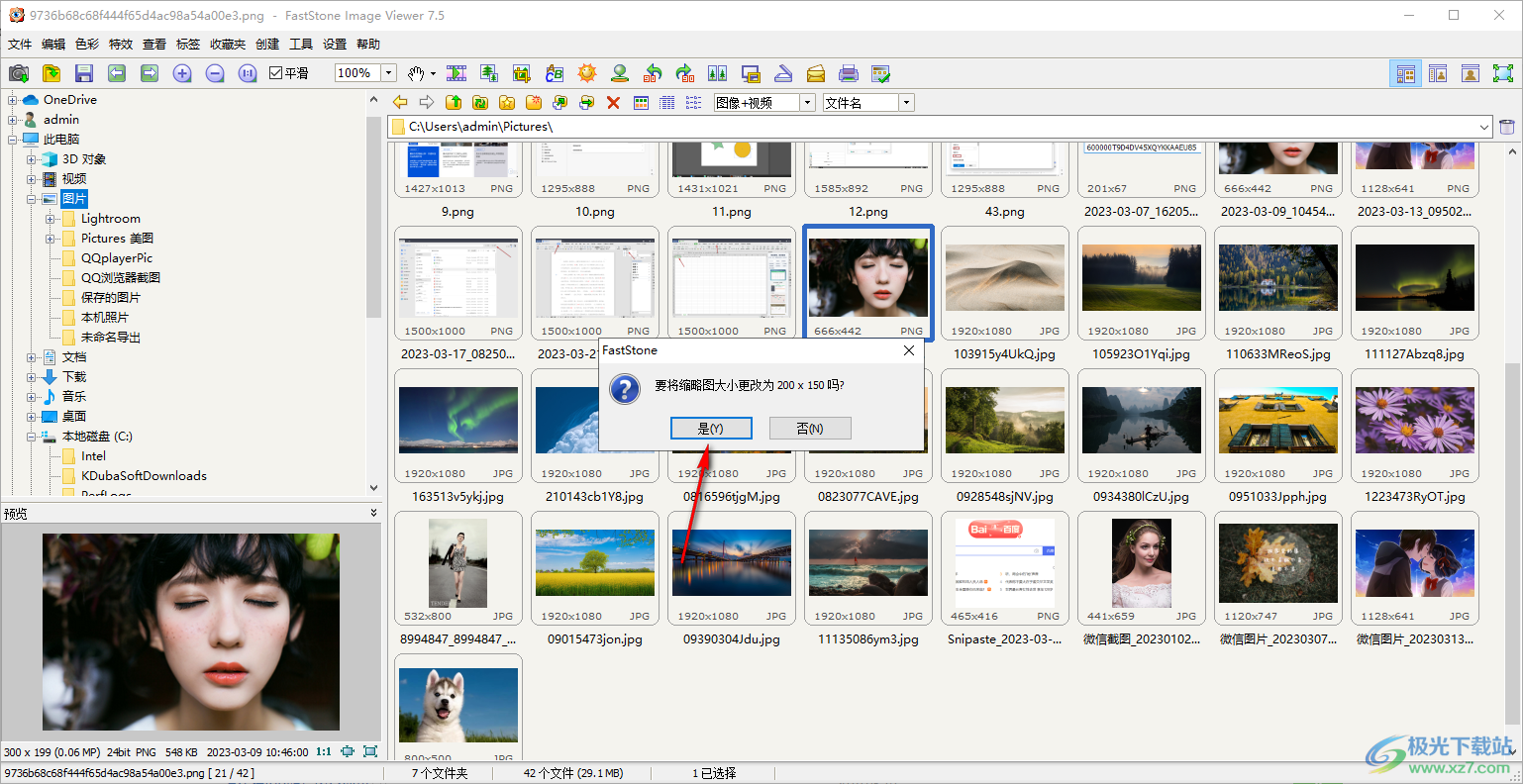The height and width of the screenshot is (784, 1523).
Task: Click the full screen icon in preview status
Action: point(370,752)
